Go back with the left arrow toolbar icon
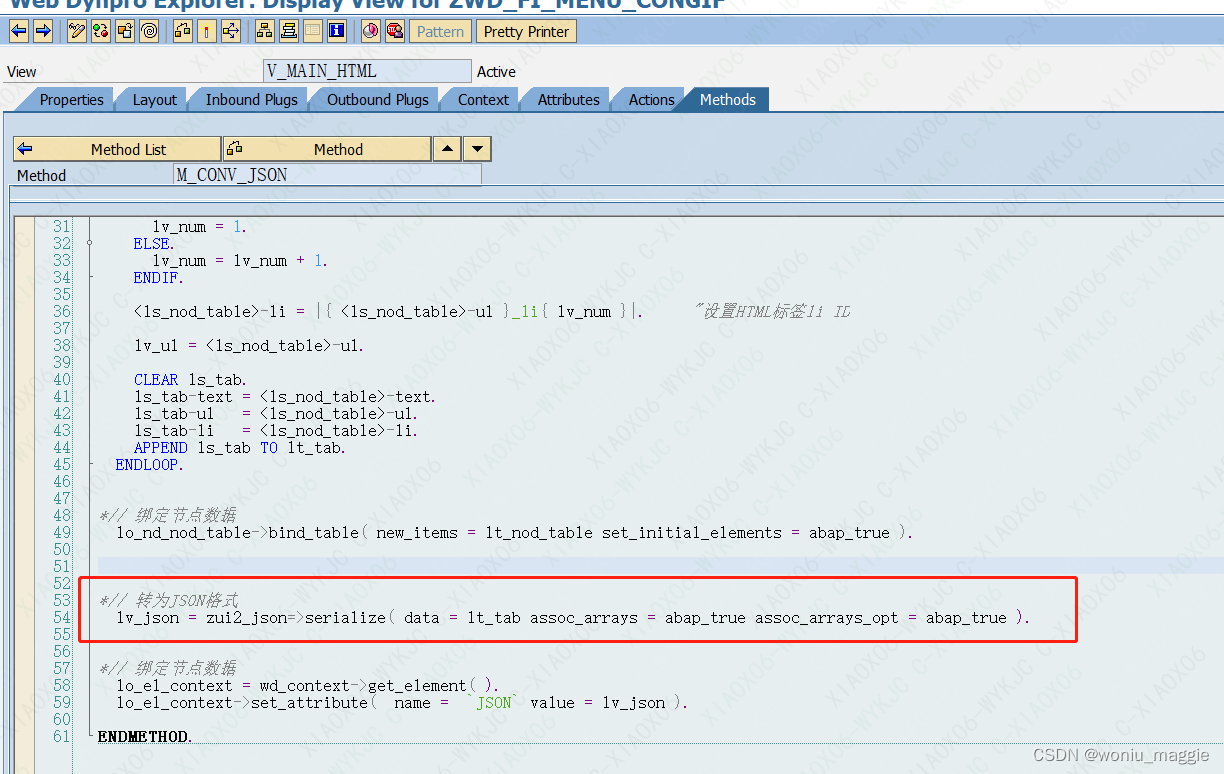This screenshot has width=1224, height=774. (18, 31)
